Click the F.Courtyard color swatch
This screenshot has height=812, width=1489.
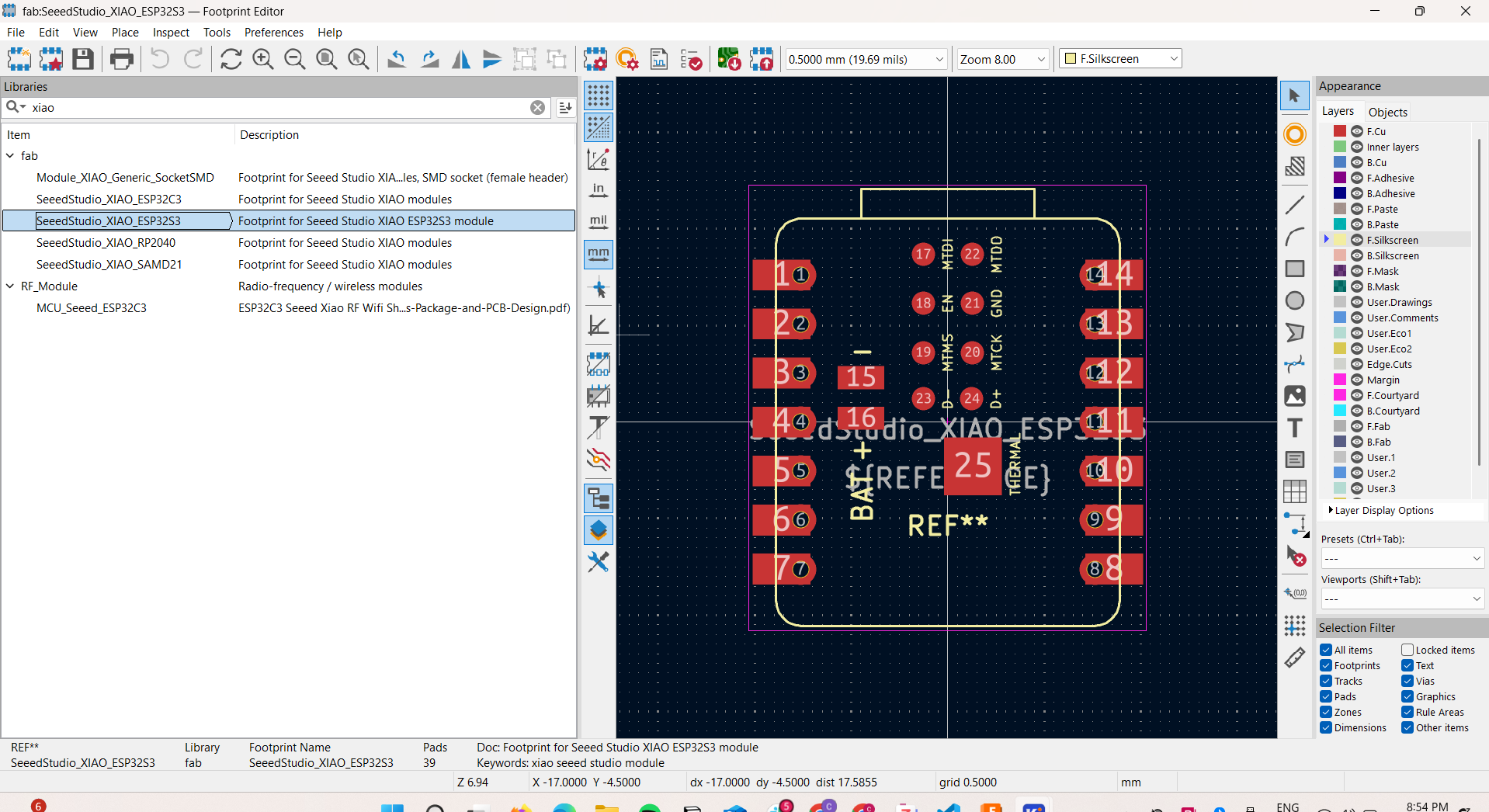coord(1340,395)
